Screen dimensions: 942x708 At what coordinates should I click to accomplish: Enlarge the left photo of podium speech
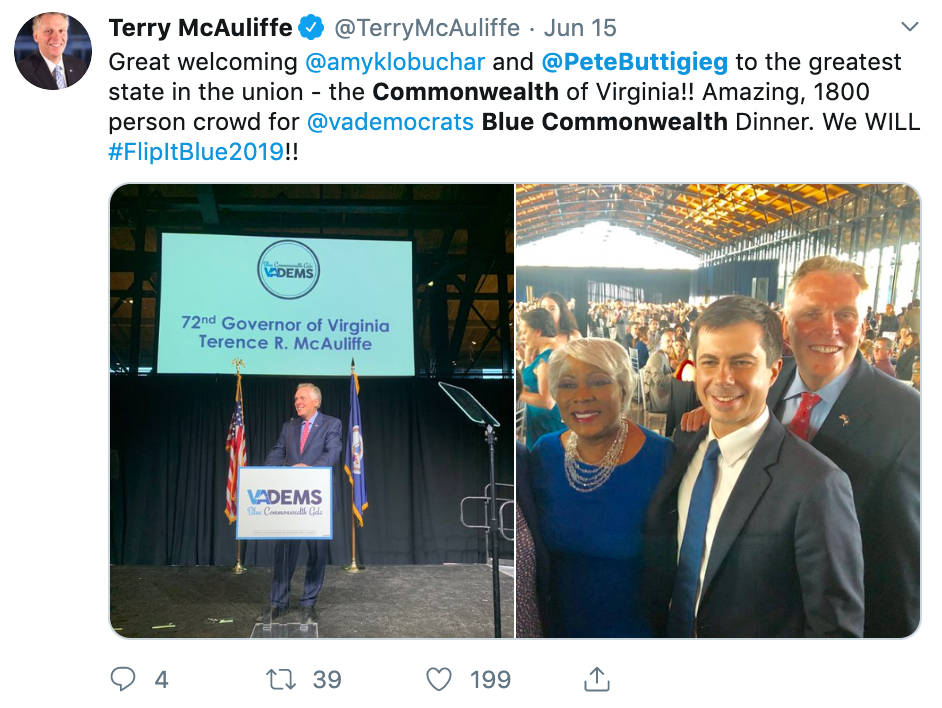(x=311, y=410)
